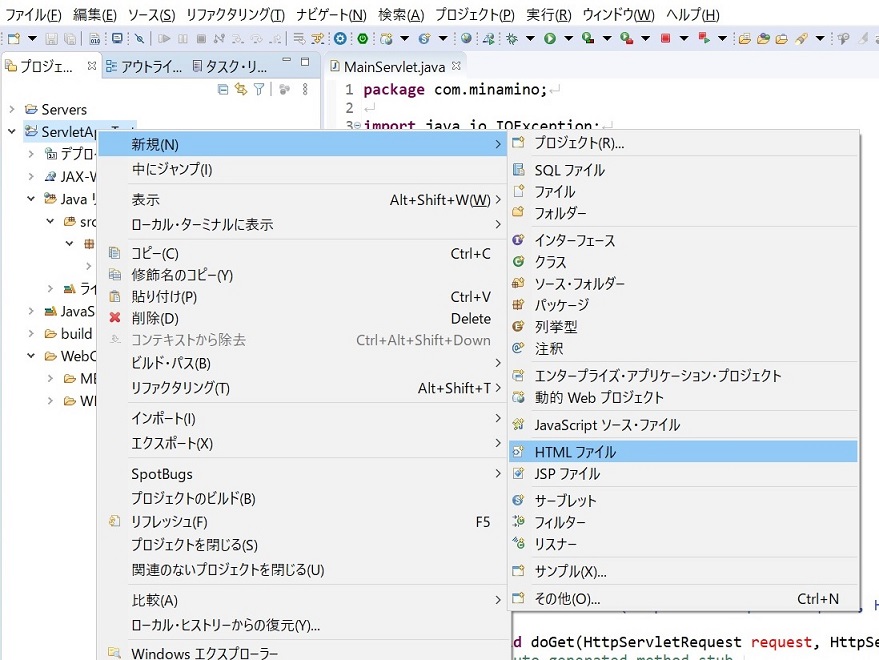The image size is (879, 660).
Task: Click the highlighter marker toolbar icon
Action: 801,38
